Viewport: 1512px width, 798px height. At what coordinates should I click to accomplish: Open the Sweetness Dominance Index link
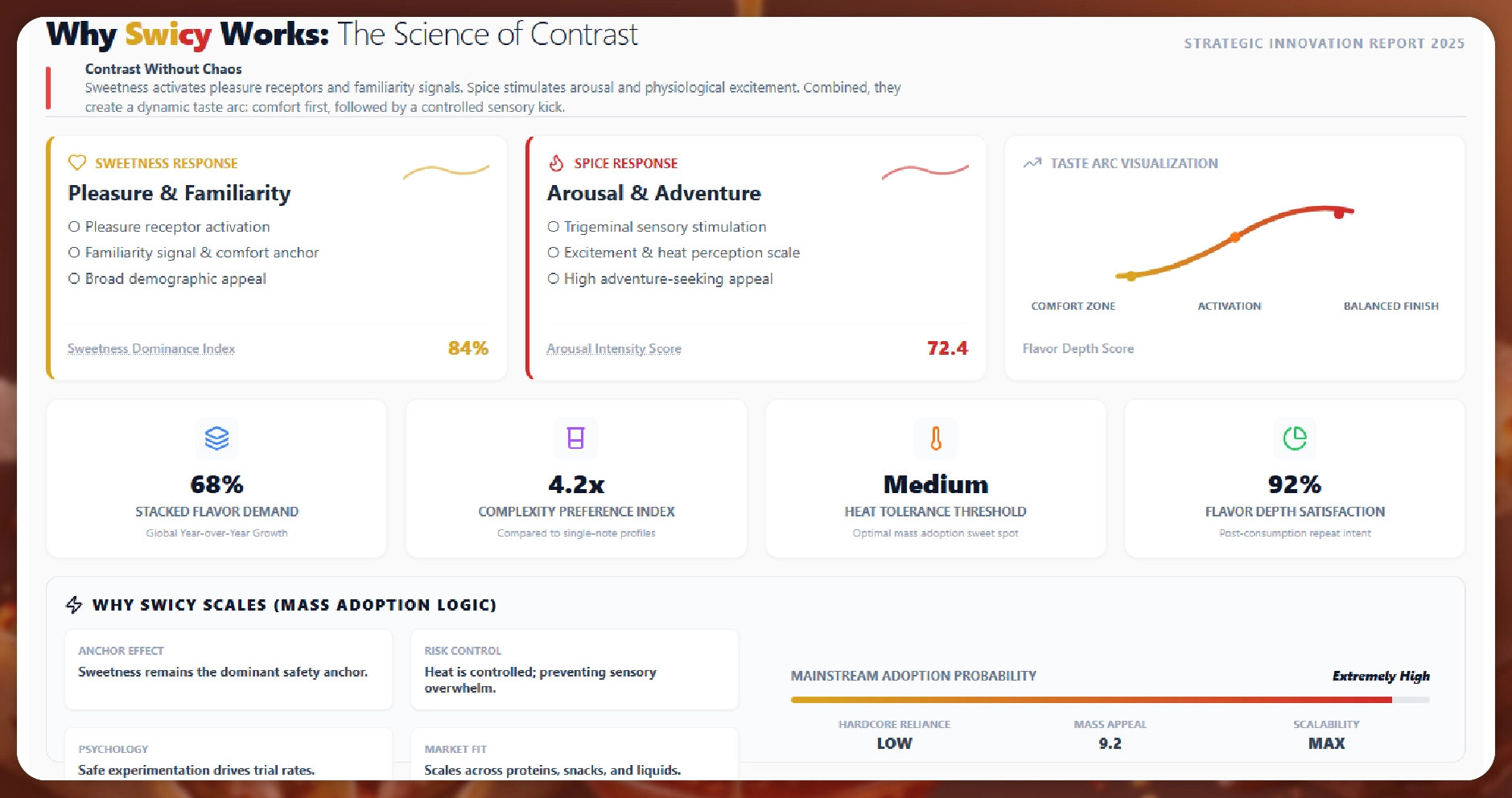(x=151, y=349)
